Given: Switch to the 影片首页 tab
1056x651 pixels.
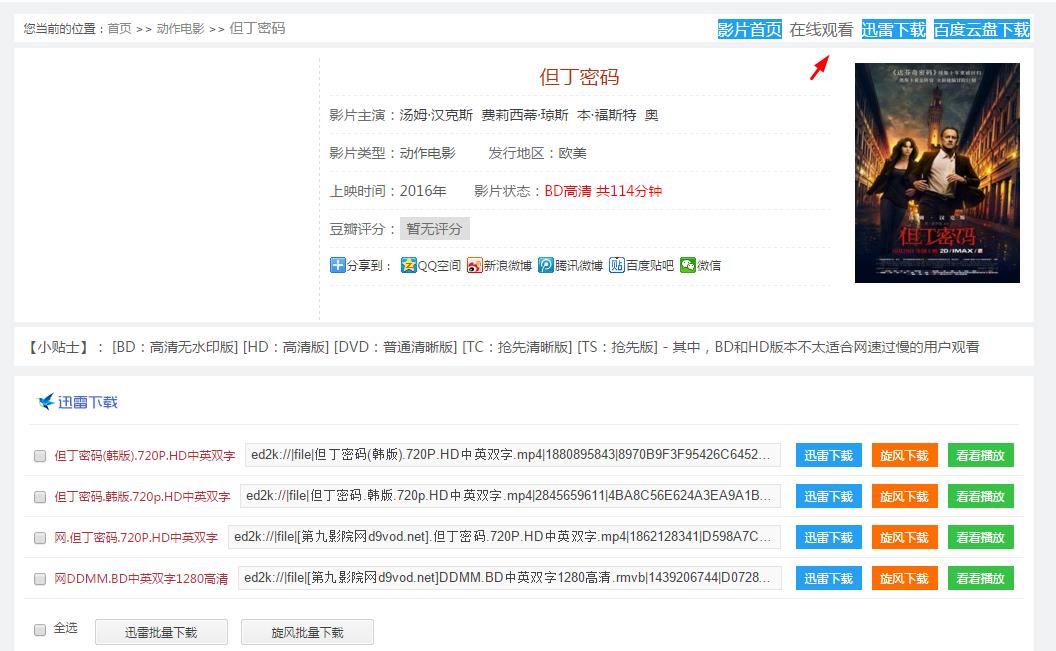Looking at the screenshot, I should [752, 28].
